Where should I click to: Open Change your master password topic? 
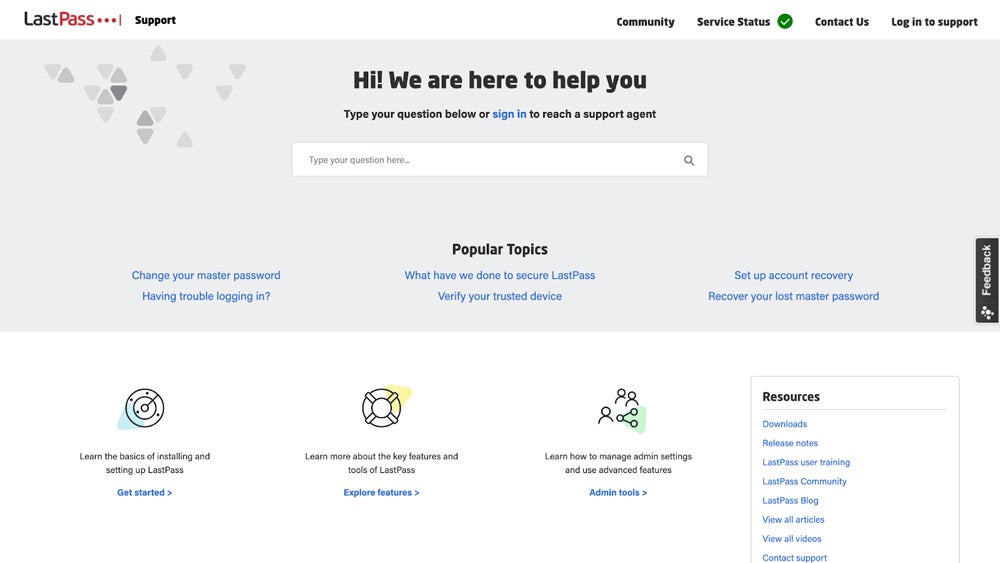click(x=206, y=275)
